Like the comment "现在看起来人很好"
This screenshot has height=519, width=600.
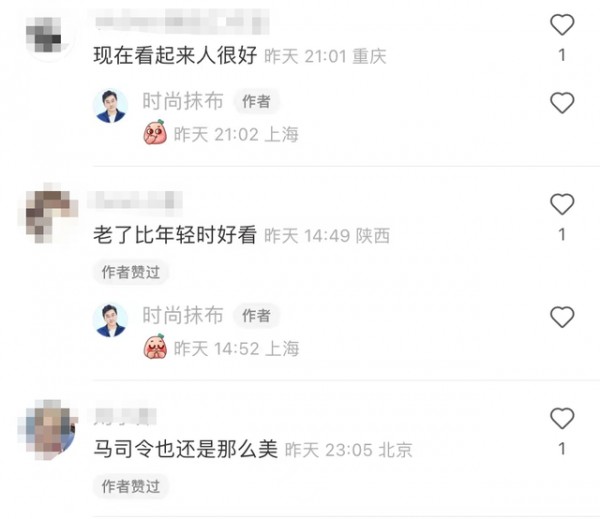tap(562, 25)
